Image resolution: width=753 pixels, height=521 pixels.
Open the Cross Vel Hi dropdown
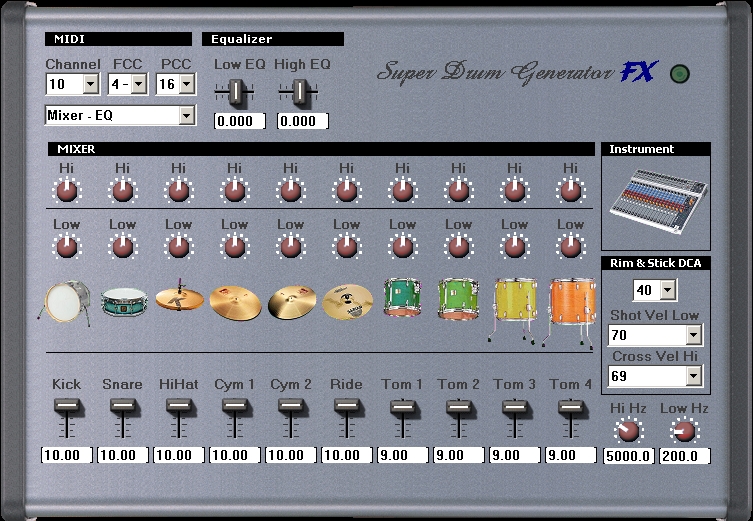click(x=693, y=376)
